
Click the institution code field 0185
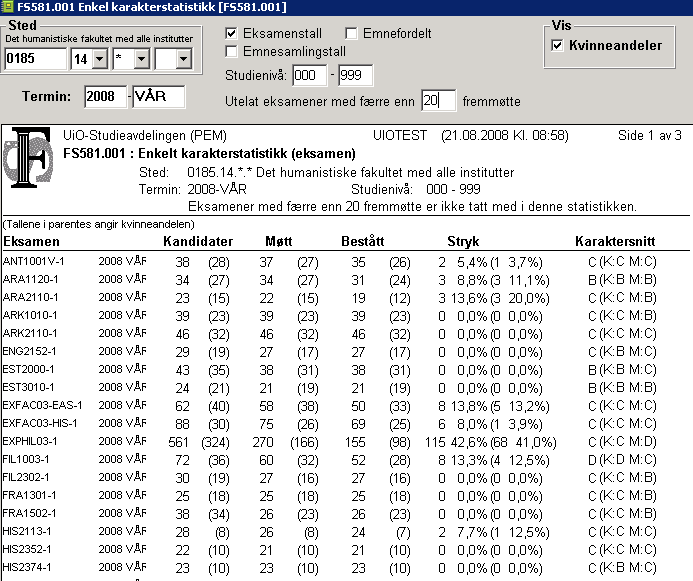[x=35, y=58]
